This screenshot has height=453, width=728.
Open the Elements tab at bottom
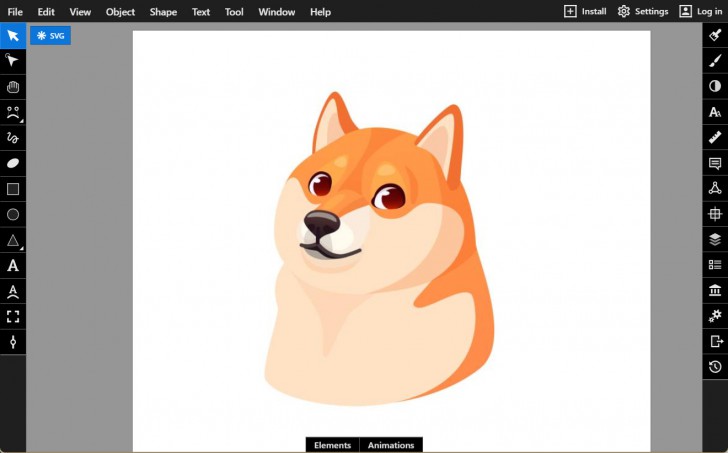(x=332, y=445)
